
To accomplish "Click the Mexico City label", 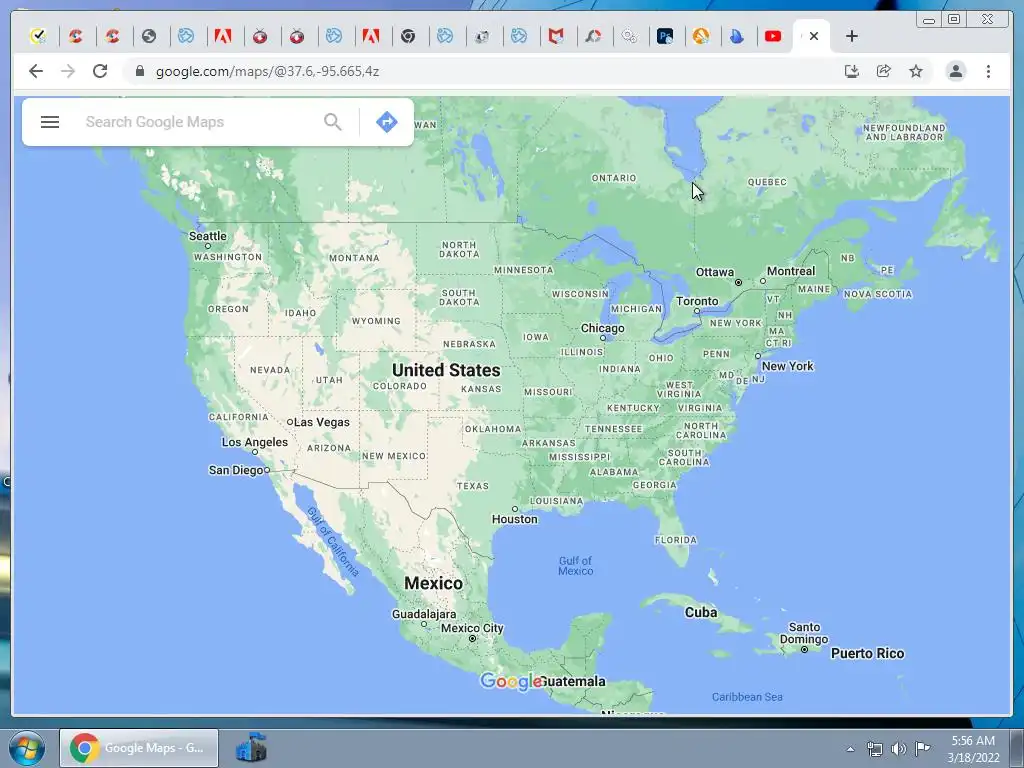I will pyautogui.click(x=472, y=628).
